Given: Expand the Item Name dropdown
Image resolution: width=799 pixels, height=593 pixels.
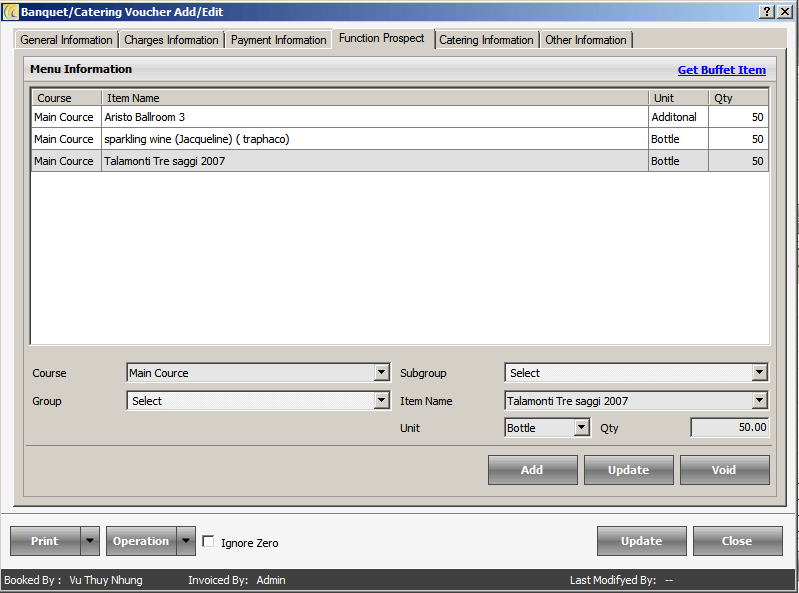Looking at the screenshot, I should click(x=760, y=401).
